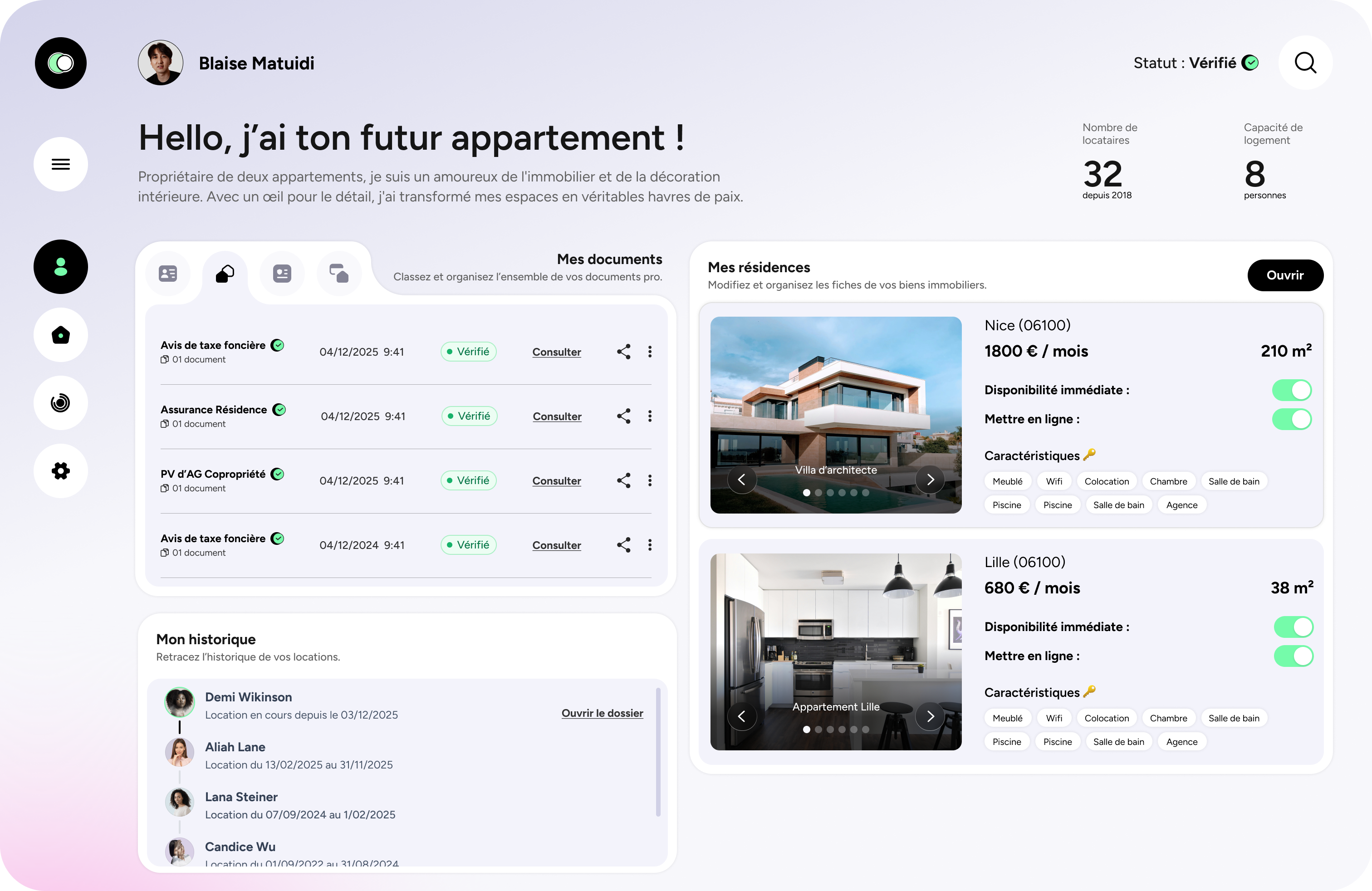Share the Assurance Résidence document

coord(623,416)
